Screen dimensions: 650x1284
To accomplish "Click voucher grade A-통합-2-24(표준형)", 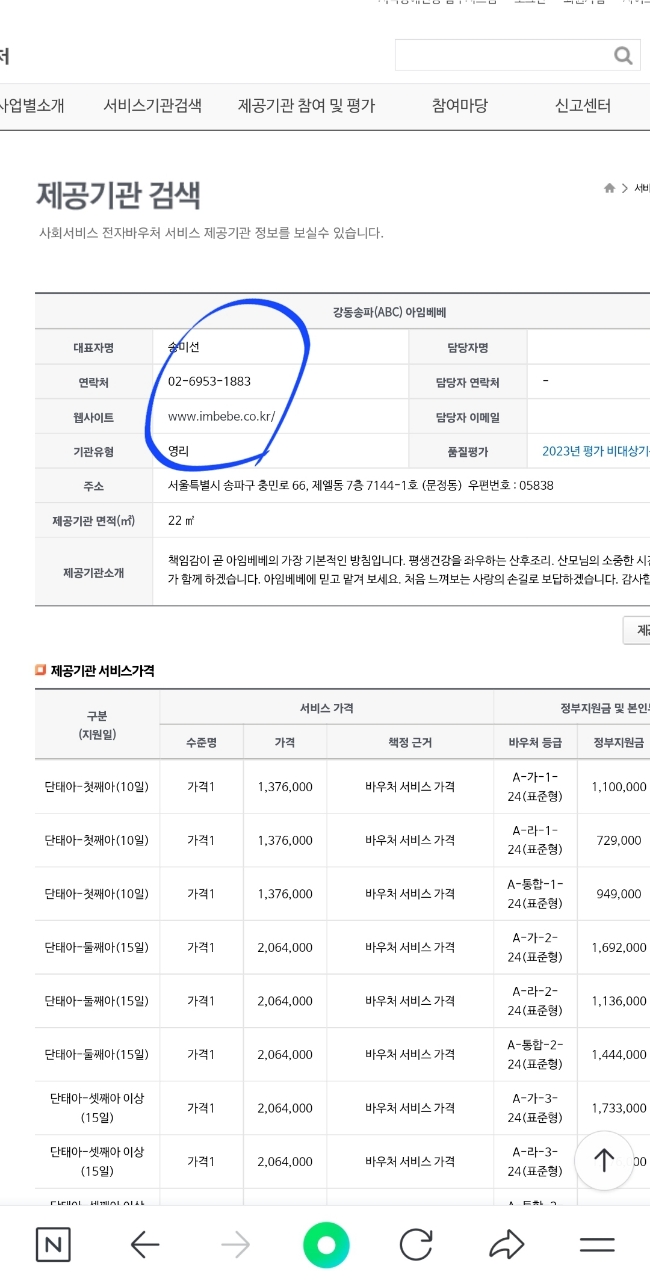I will pos(535,1054).
